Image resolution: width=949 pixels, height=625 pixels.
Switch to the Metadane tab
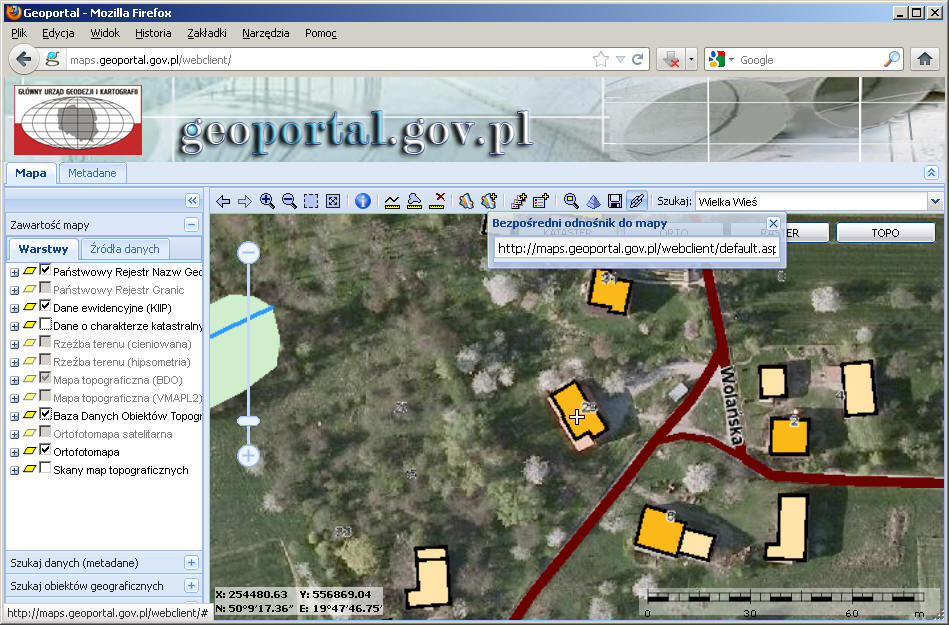tap(92, 173)
